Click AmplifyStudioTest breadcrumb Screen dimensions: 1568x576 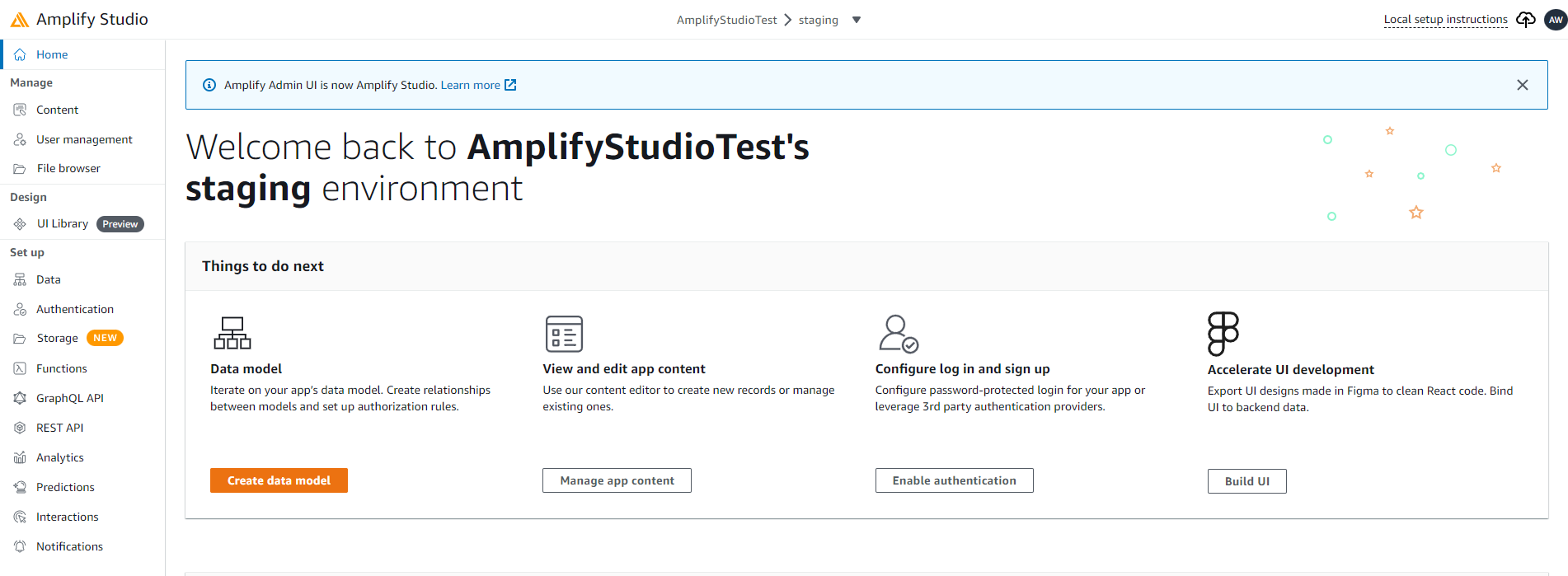[726, 20]
